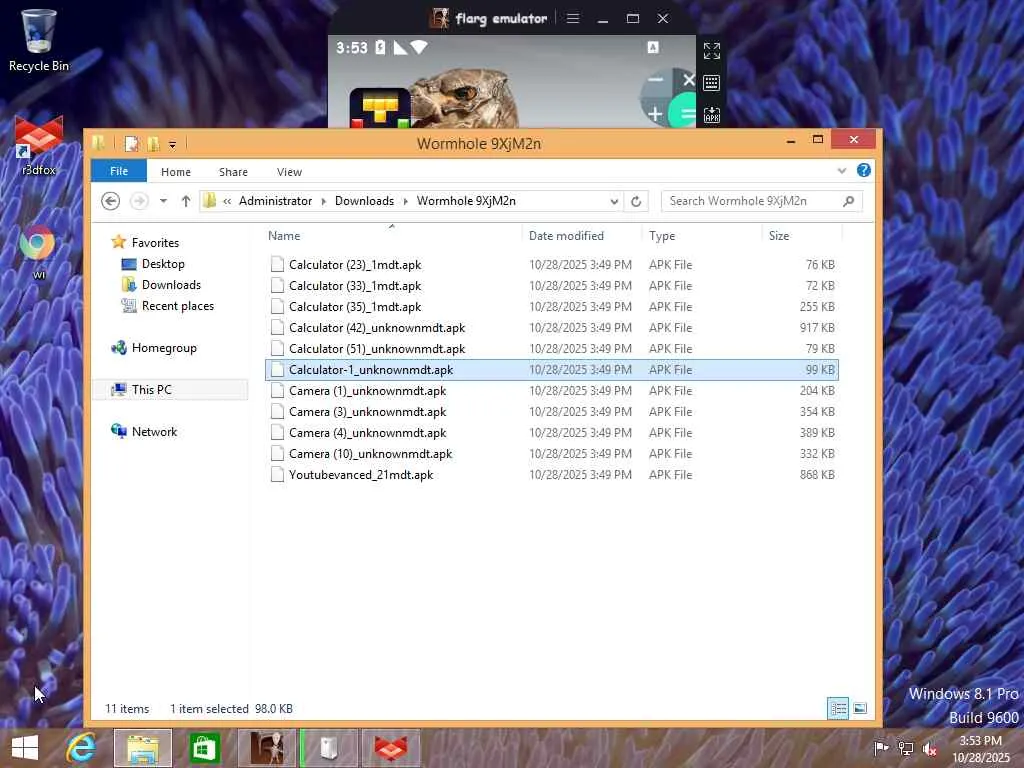The width and height of the screenshot is (1024, 768).
Task: Click the r3dfox taskbar icon
Action: tap(391, 748)
